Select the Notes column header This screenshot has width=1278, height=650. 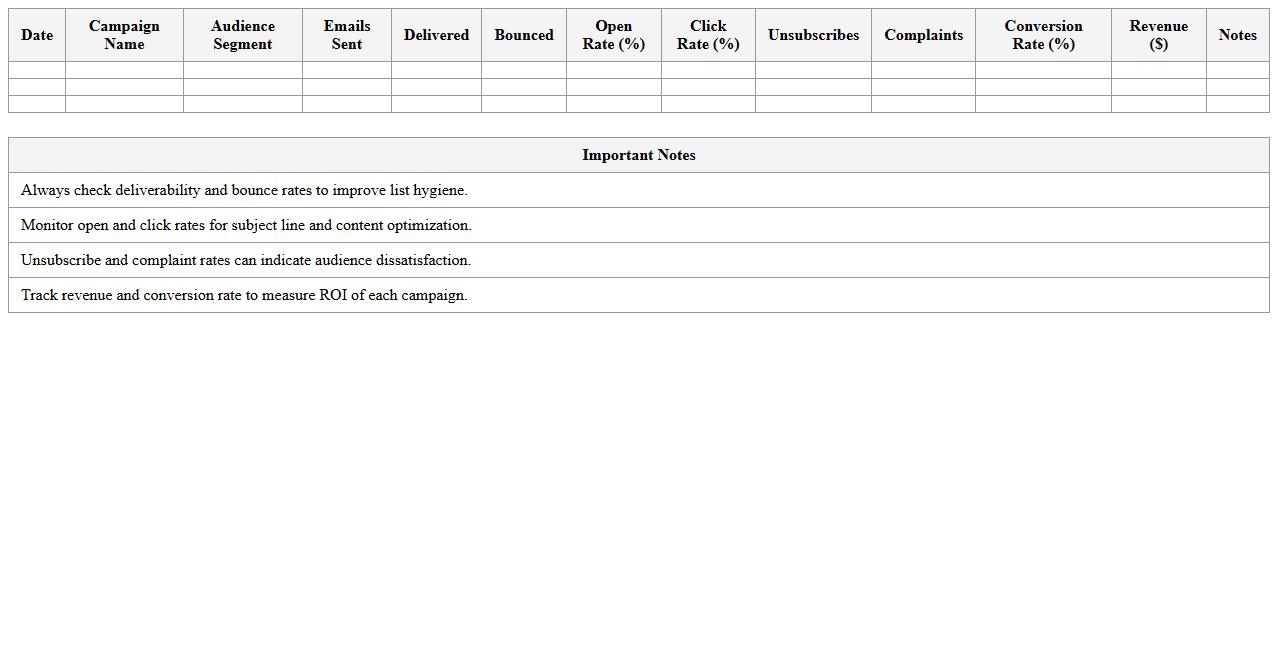1237,35
